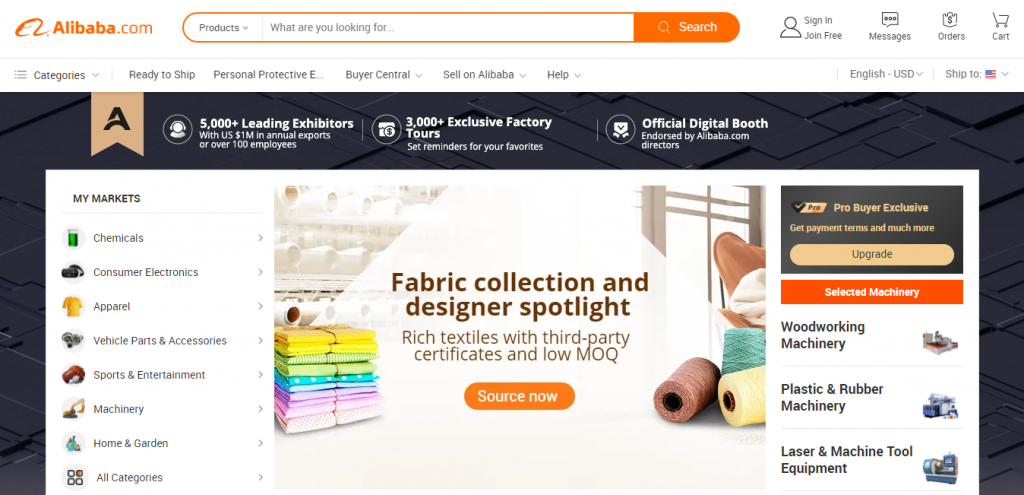The height and width of the screenshot is (495, 1024).
Task: Click the Upgrade Pro Buyer button
Action: [x=872, y=254]
